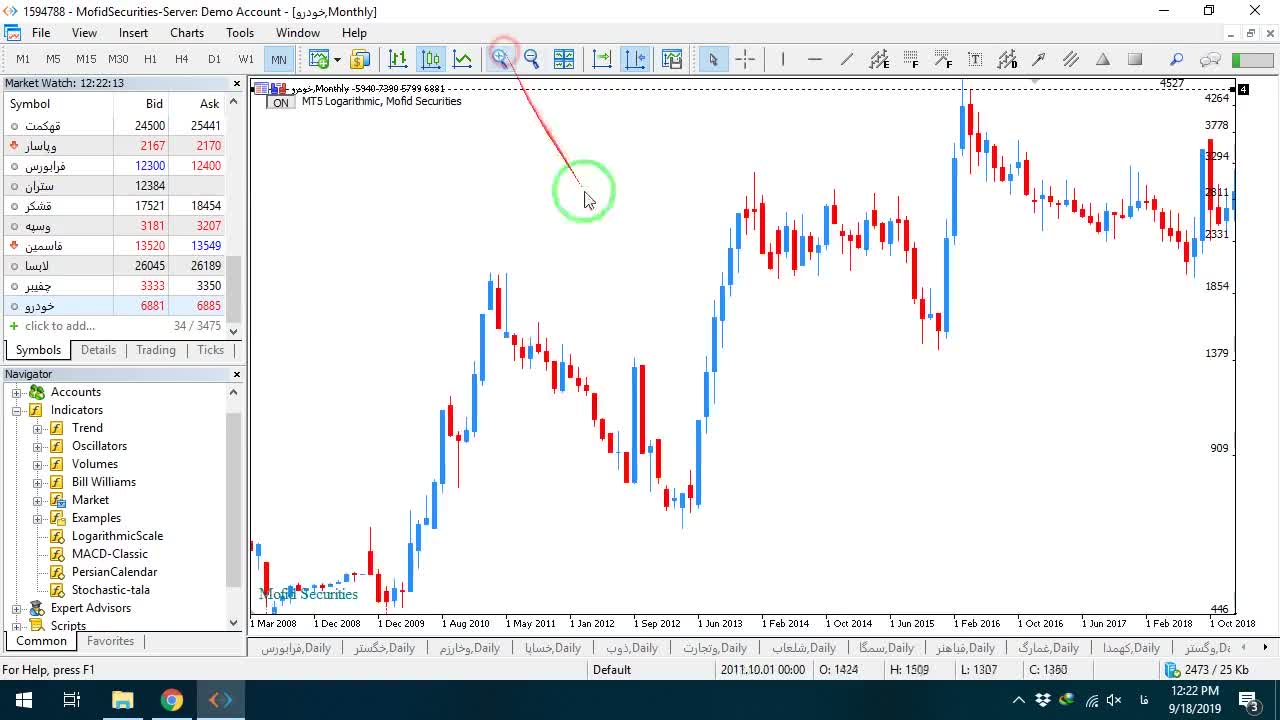Toggle auto scroll to latest bar

tap(602, 59)
